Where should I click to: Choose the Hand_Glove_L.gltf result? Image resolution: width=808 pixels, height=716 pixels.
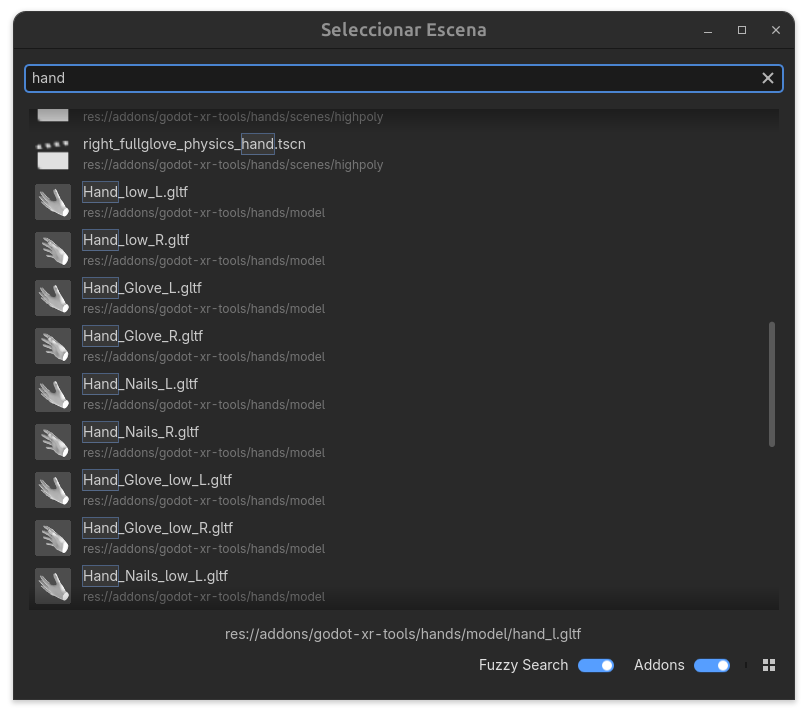tap(142, 288)
